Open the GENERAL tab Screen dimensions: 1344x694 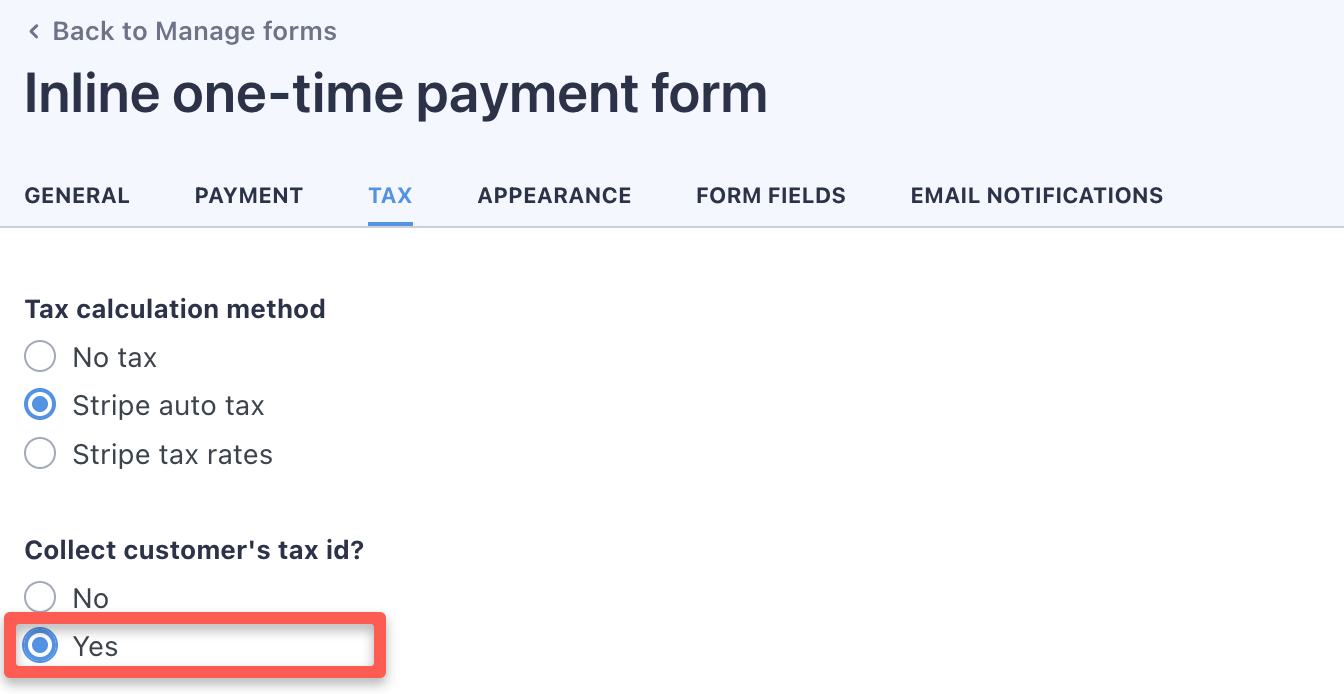77,196
